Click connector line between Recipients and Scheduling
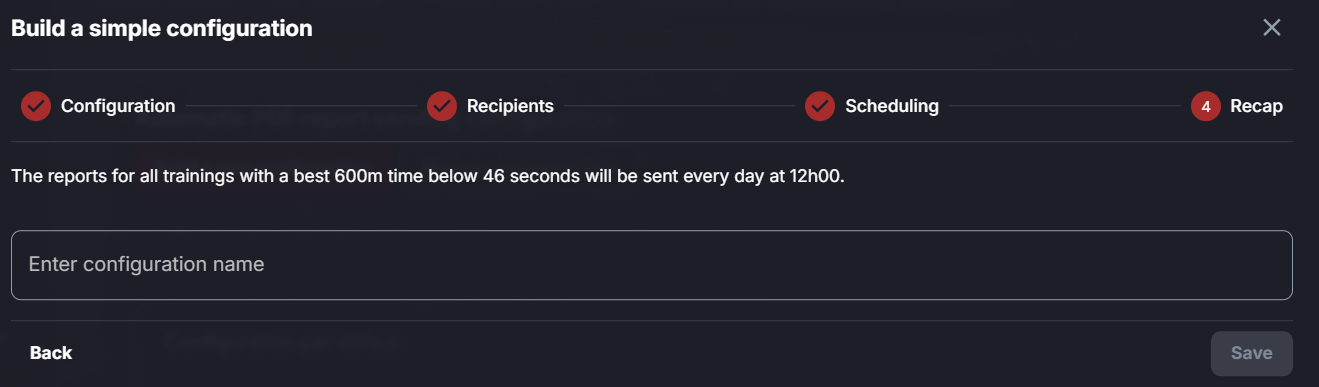The height and width of the screenshot is (387, 1319). click(x=679, y=106)
